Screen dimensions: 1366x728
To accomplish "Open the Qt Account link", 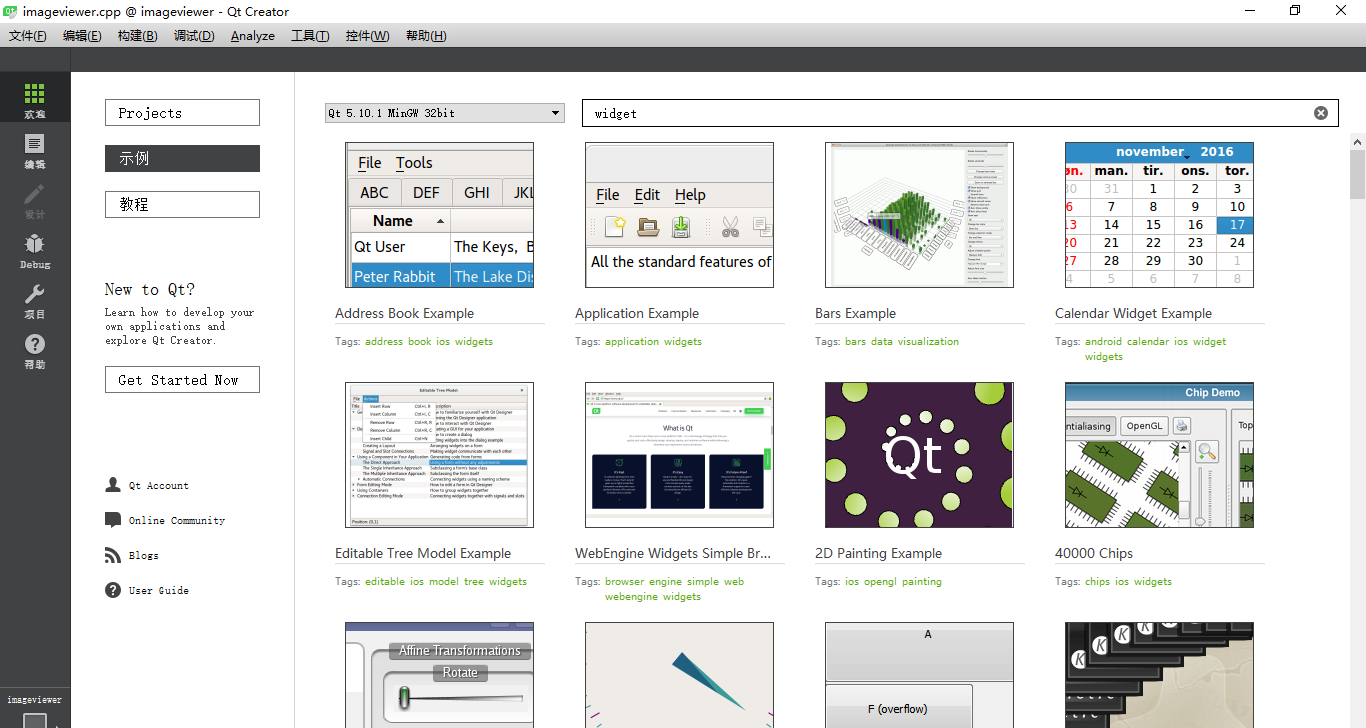I will [x=158, y=486].
